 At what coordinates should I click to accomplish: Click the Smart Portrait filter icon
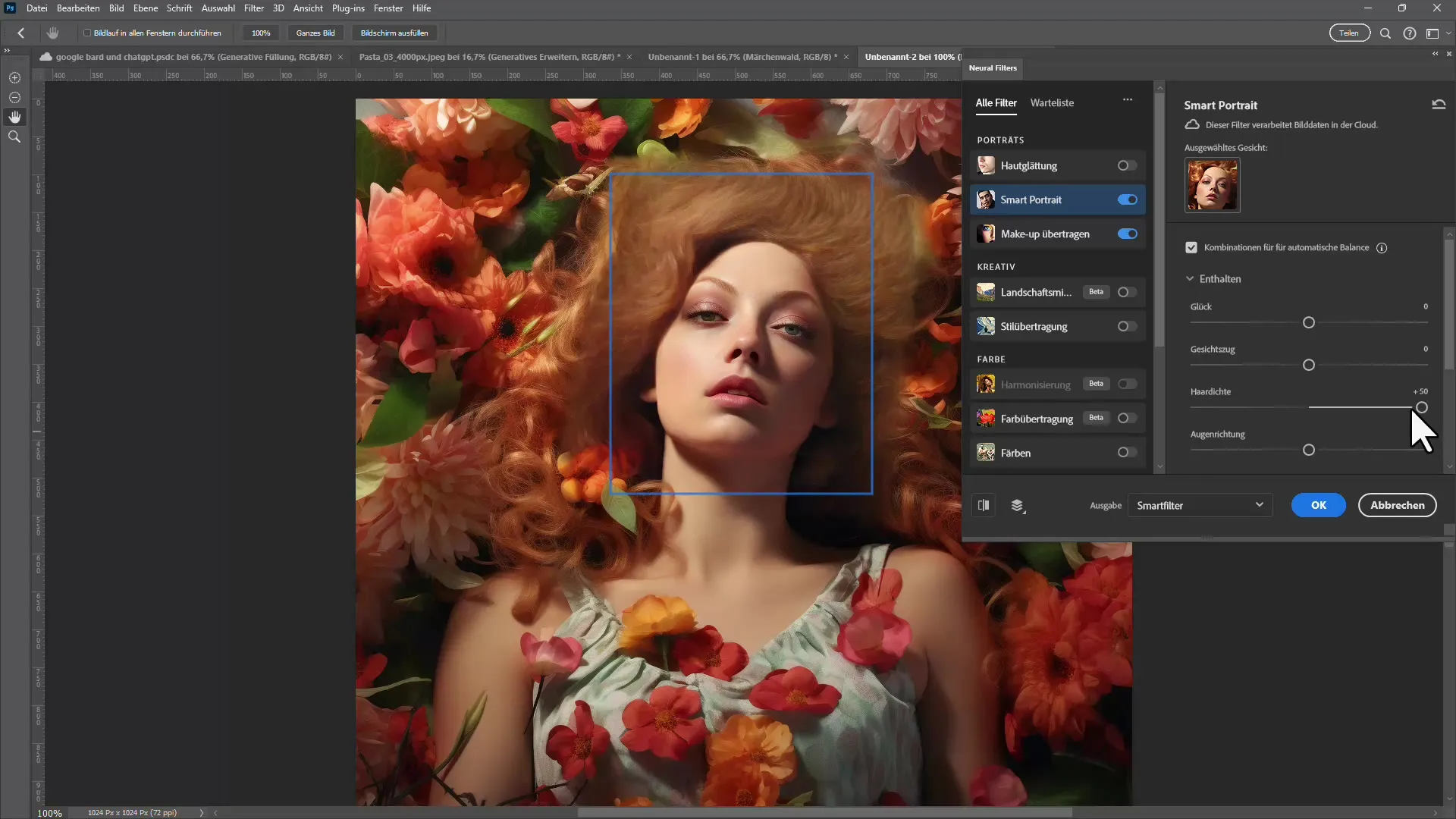coord(986,199)
